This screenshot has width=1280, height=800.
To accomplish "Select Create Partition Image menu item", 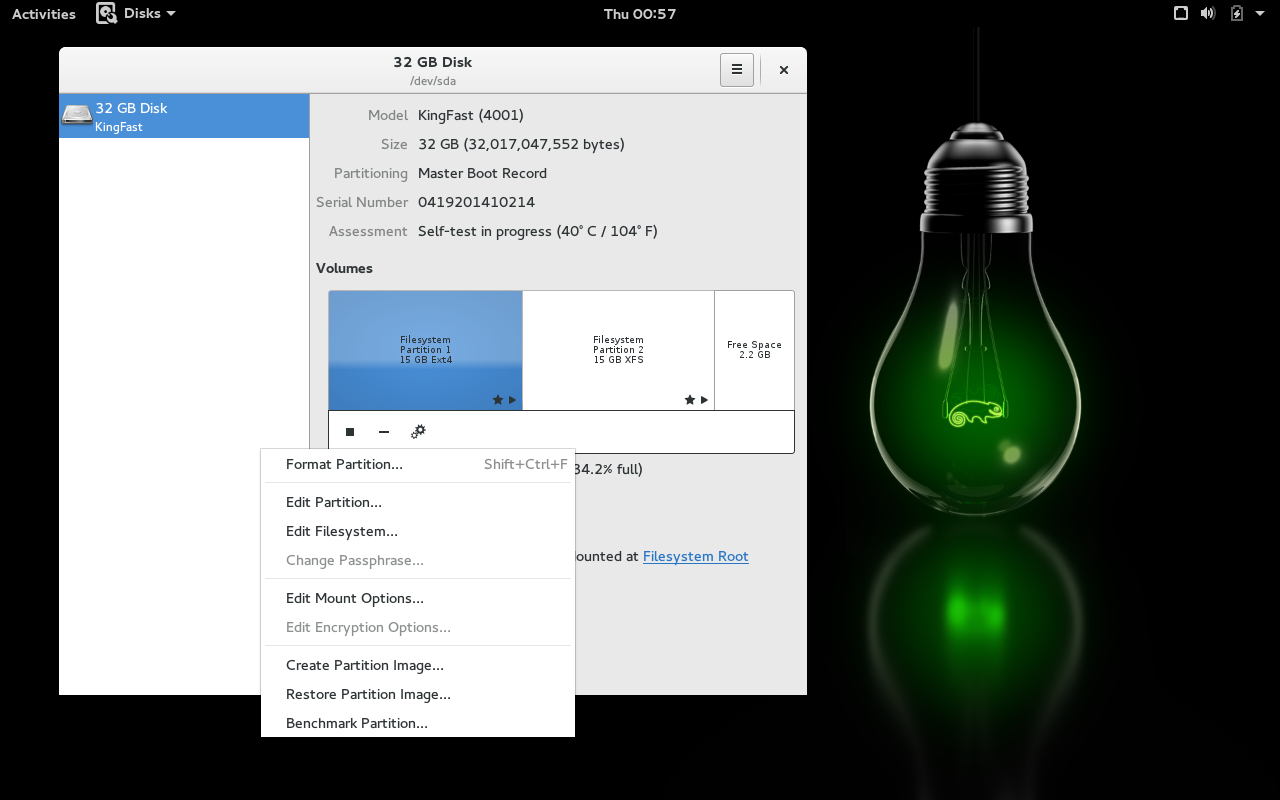I will (364, 665).
